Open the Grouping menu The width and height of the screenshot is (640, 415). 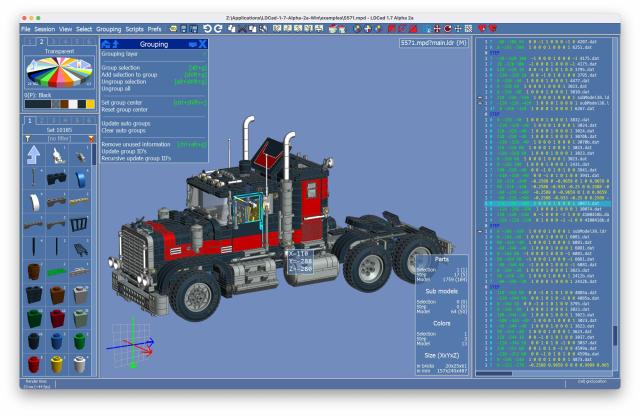pyautogui.click(x=109, y=29)
